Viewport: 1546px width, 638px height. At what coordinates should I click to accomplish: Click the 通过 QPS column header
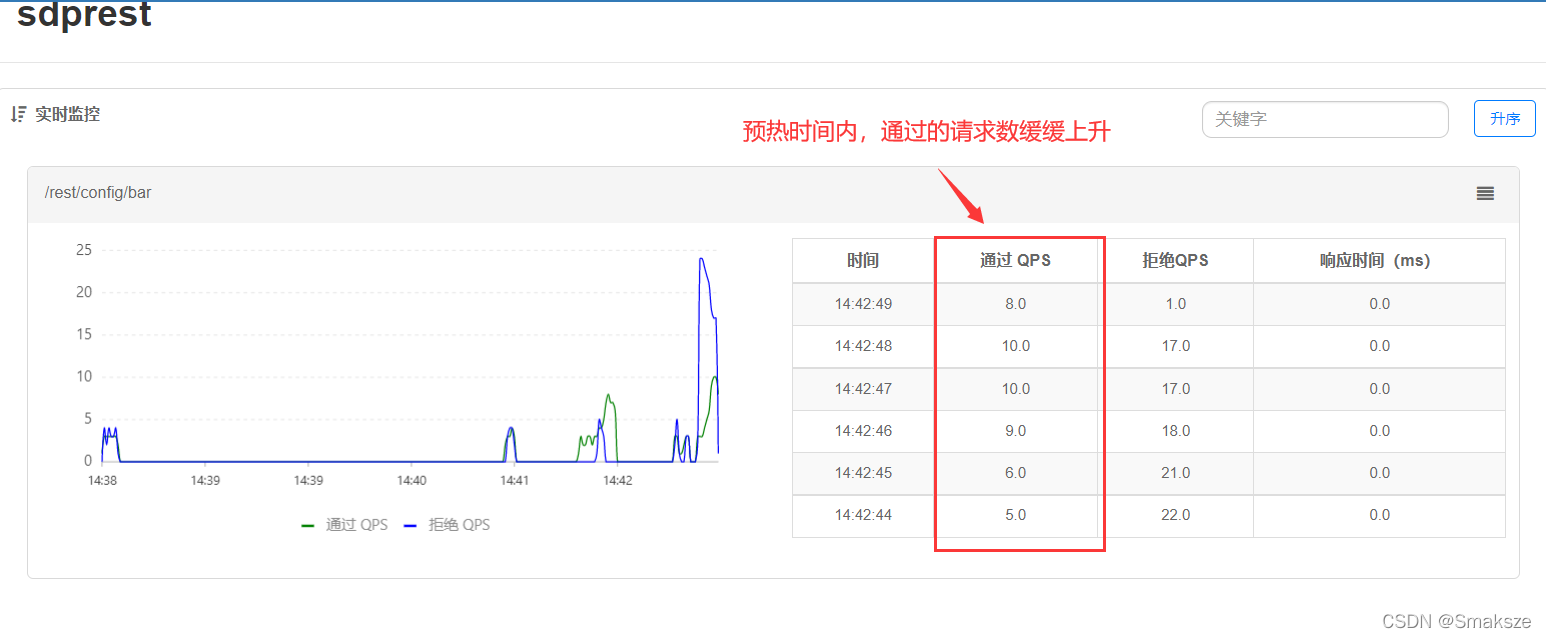click(1016, 260)
